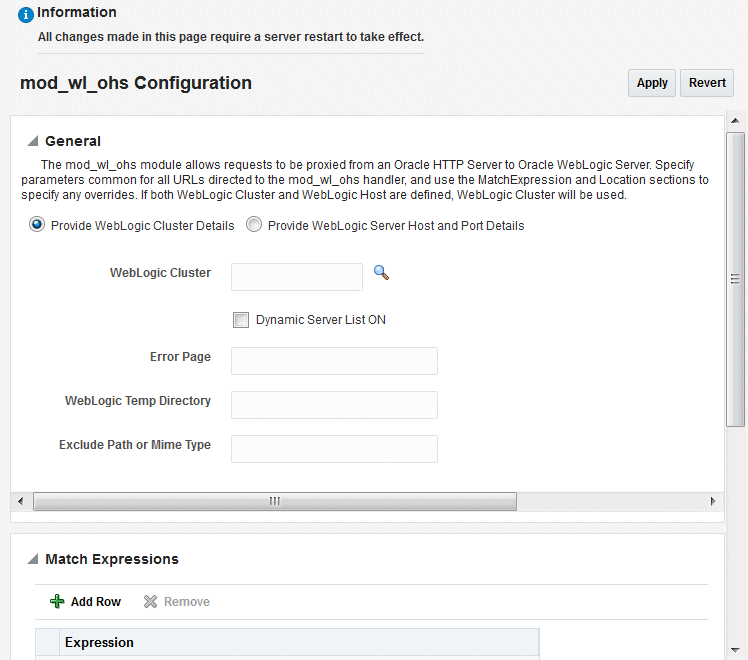Screen dimensions: 748x660
Task: Click the Match Expressions heading
Action: (112, 559)
